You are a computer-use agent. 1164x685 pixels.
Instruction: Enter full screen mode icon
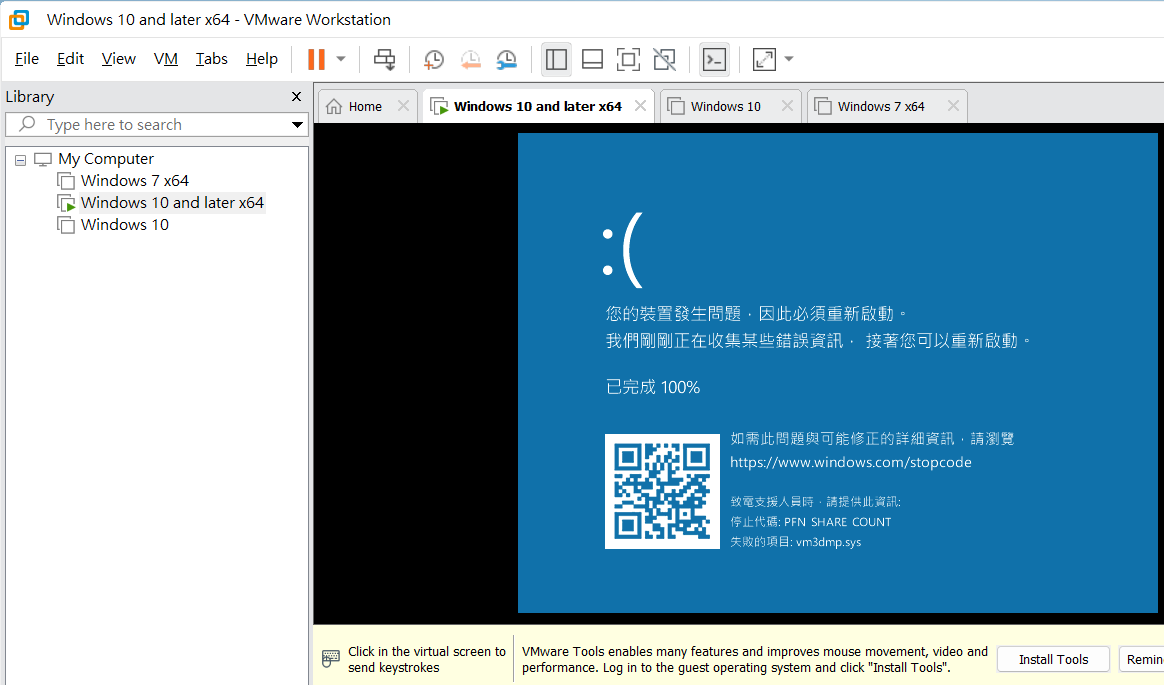pyautogui.click(x=628, y=59)
